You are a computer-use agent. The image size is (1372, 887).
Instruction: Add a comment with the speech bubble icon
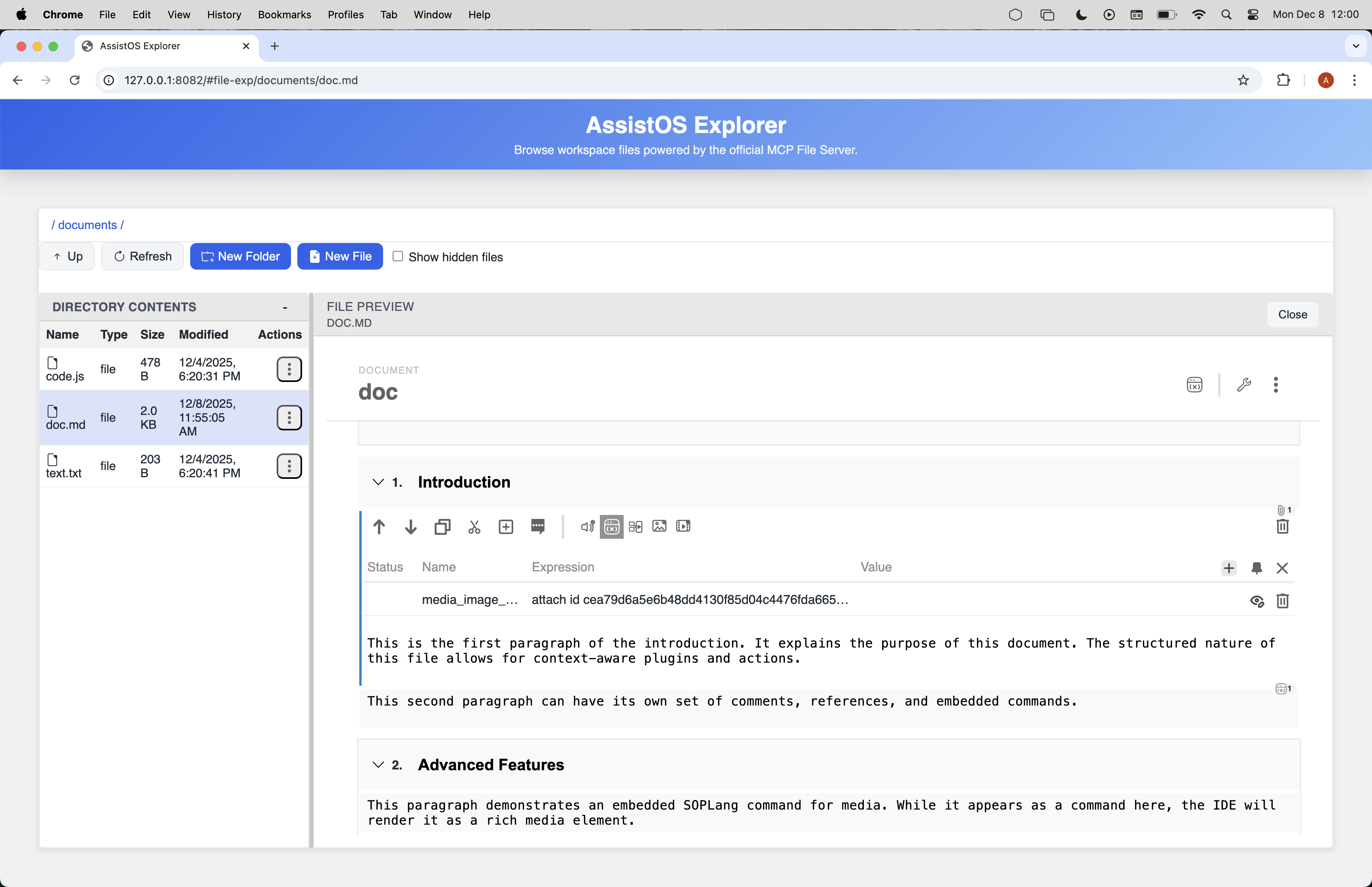pyautogui.click(x=538, y=527)
